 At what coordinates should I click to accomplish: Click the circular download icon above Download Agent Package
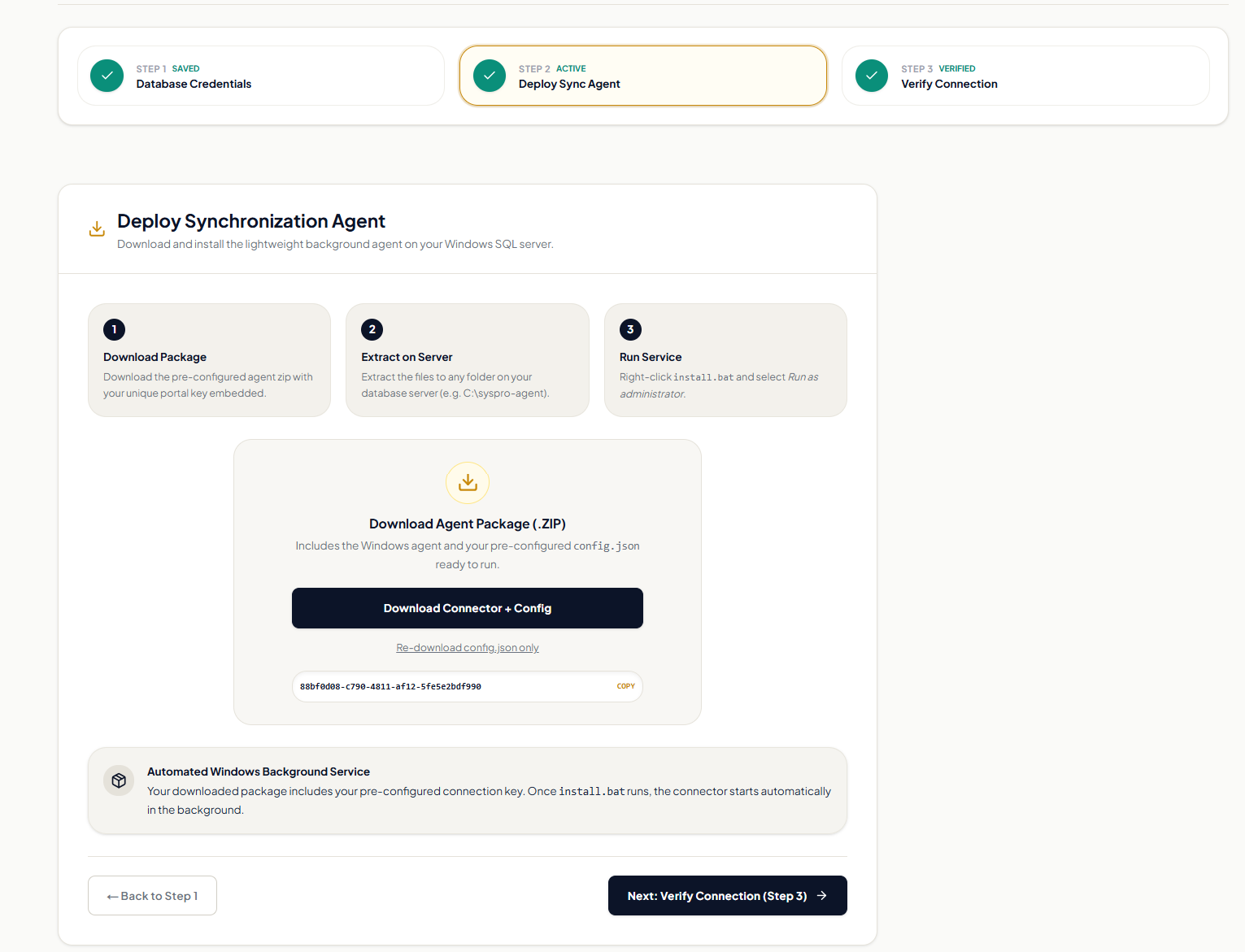468,483
